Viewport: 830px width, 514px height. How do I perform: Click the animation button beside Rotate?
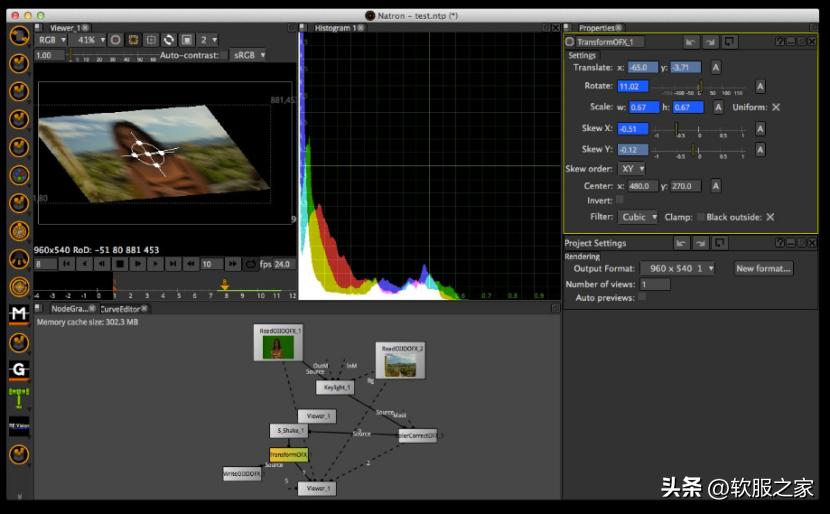pyautogui.click(x=760, y=87)
